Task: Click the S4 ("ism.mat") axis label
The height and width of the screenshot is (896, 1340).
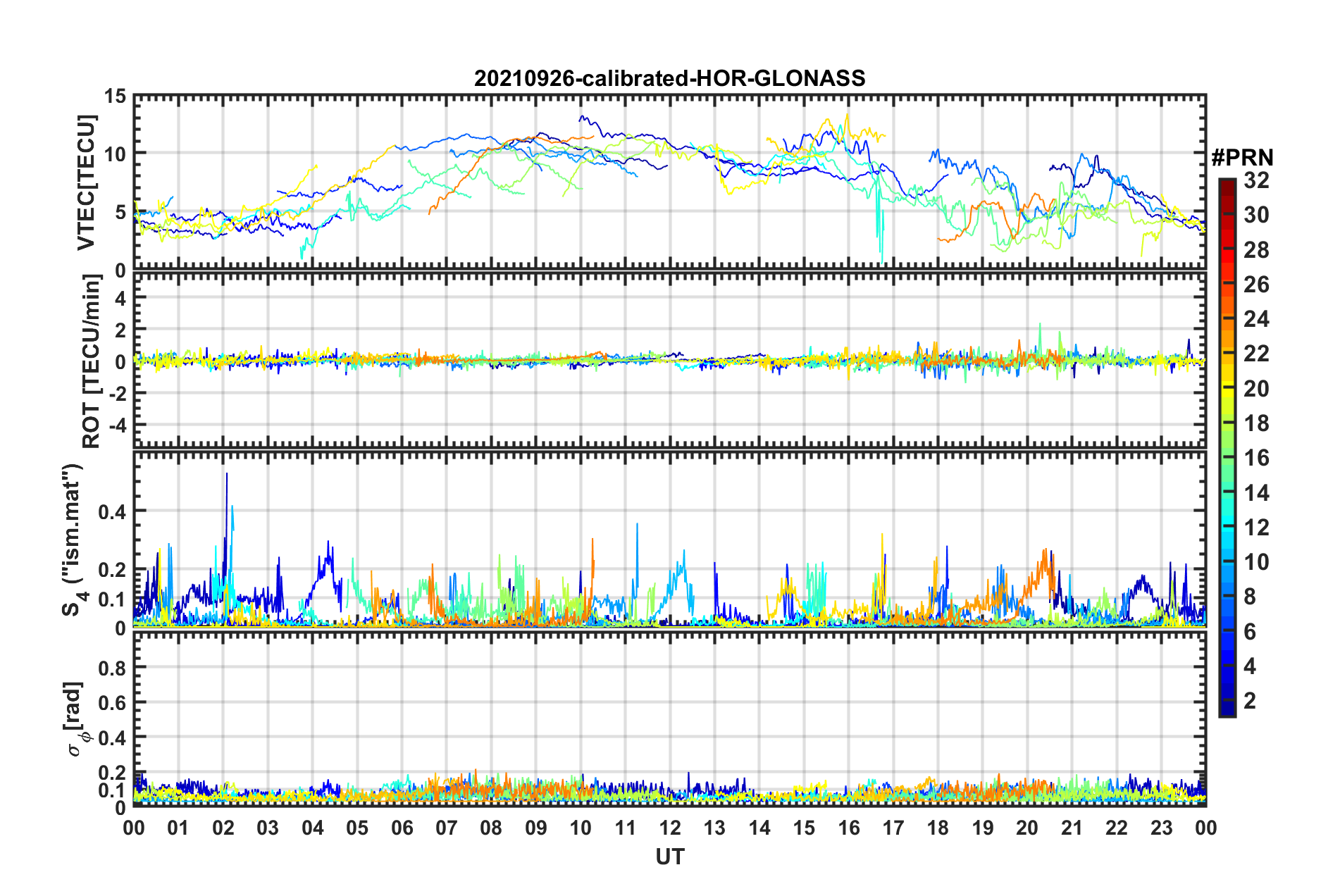Action: click(x=75, y=540)
